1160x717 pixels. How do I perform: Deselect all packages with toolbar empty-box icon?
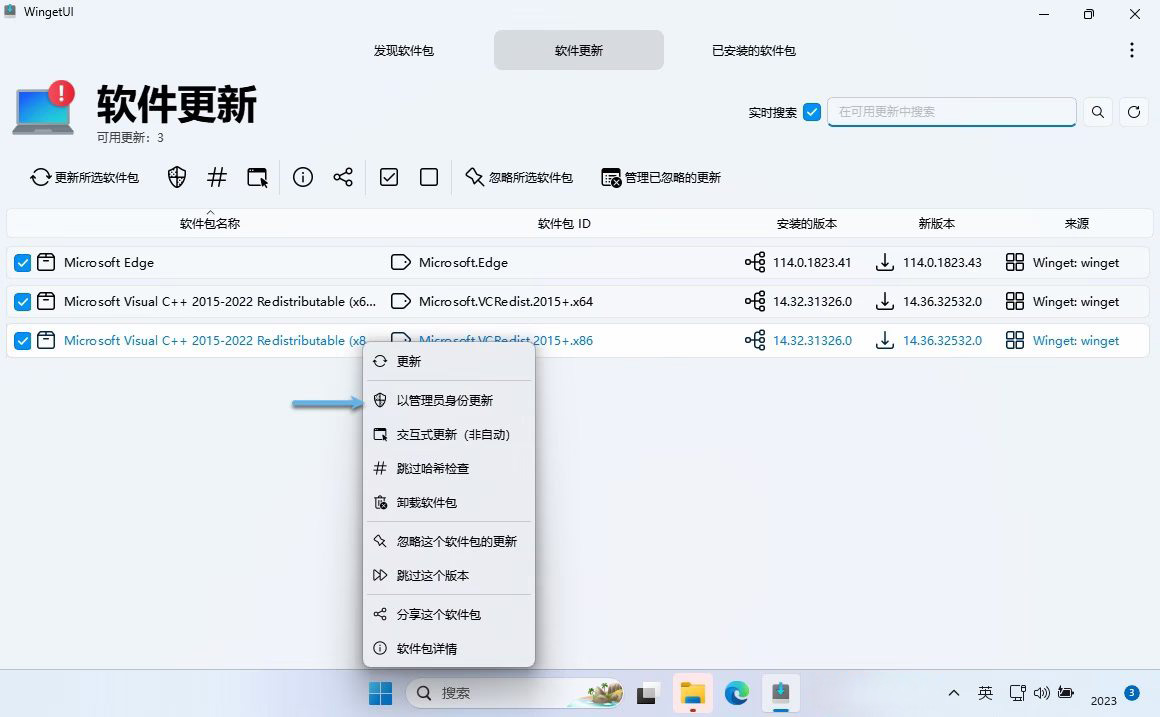429,178
